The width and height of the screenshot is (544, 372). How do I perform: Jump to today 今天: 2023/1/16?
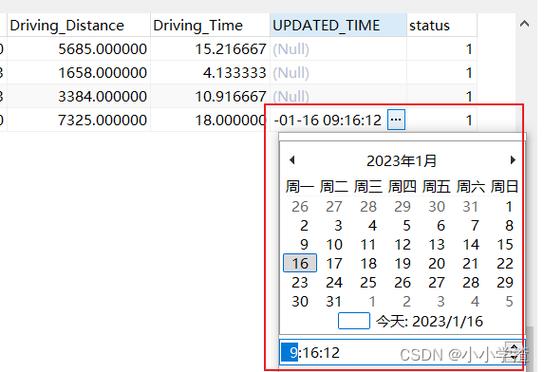click(x=430, y=321)
